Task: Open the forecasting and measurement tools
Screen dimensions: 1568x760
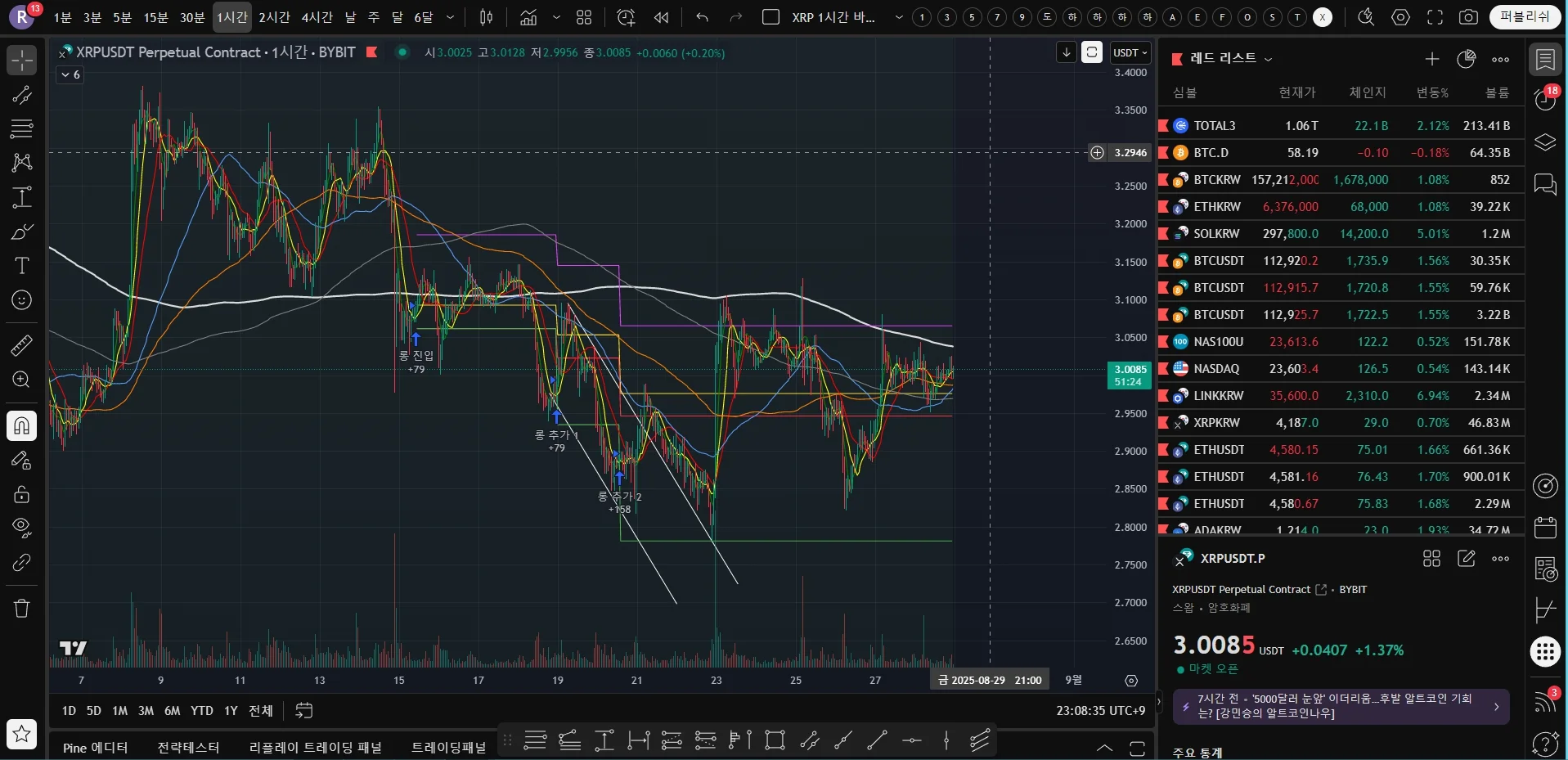Action: (x=22, y=197)
